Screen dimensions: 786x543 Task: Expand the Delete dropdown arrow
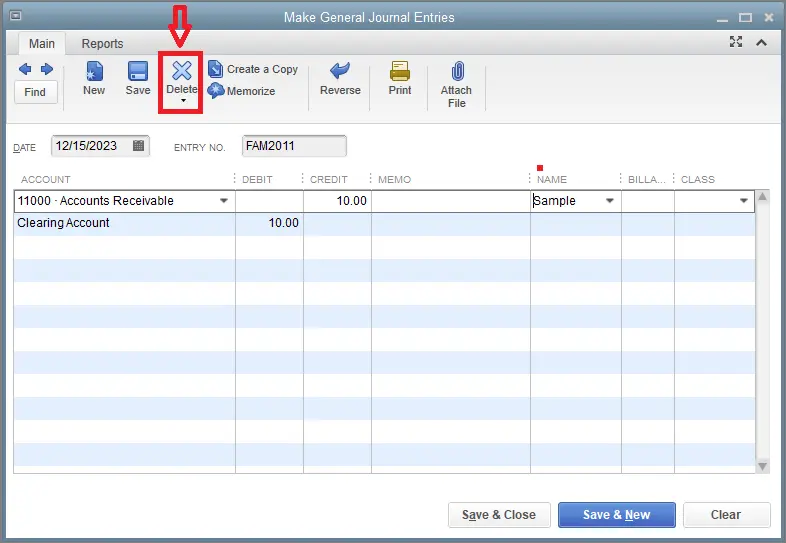click(183, 101)
